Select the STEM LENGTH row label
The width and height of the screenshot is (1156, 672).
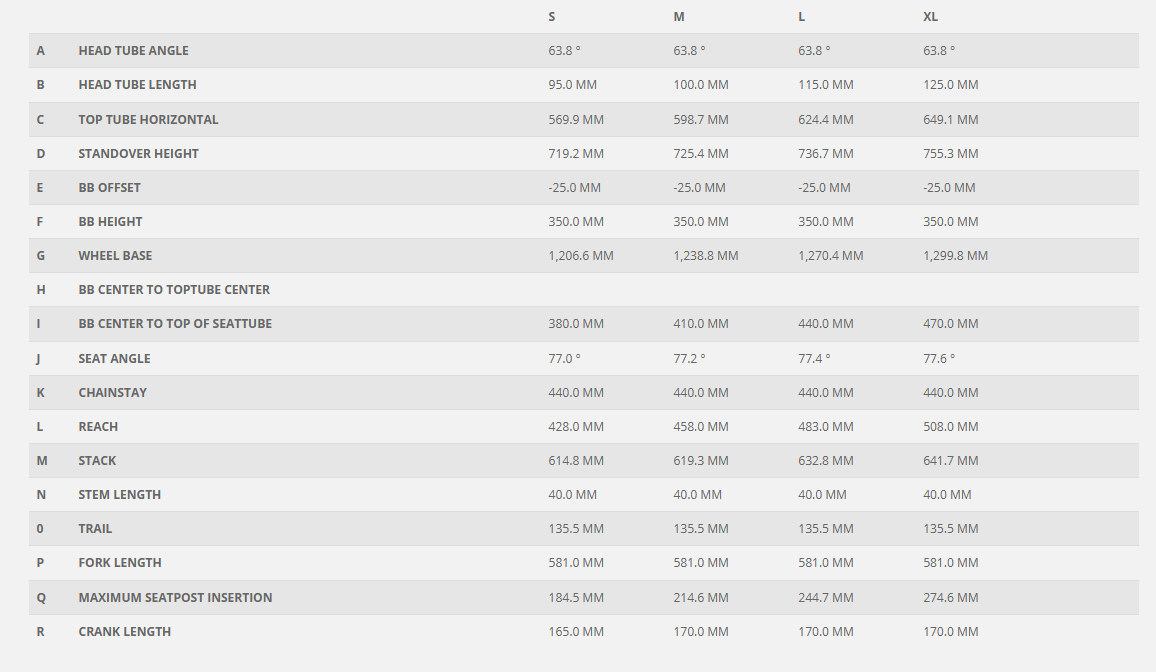coord(119,495)
